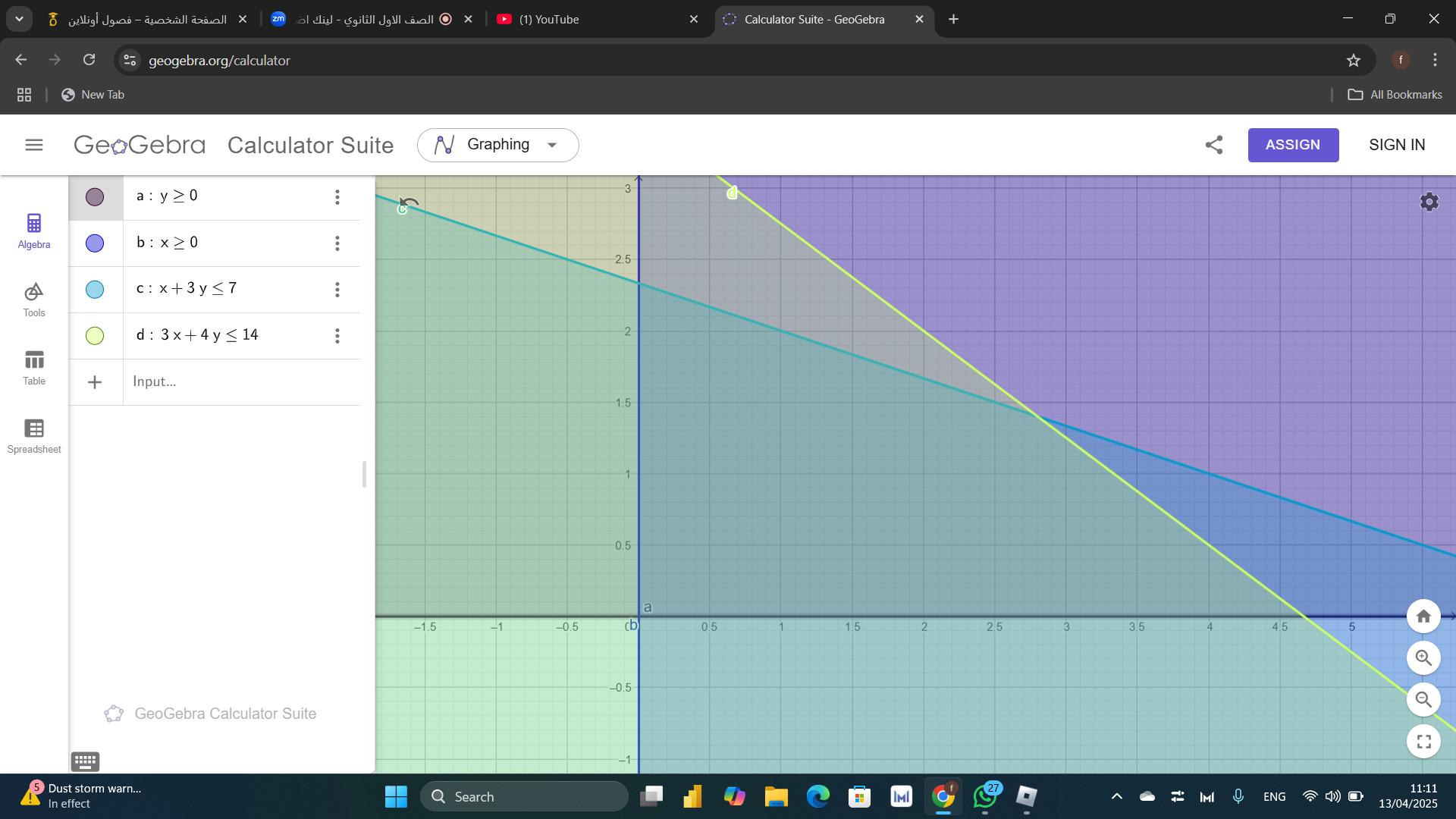Screen dimensions: 1456x819
Task: Open Chrome three-dot menu
Action: [1435, 60]
